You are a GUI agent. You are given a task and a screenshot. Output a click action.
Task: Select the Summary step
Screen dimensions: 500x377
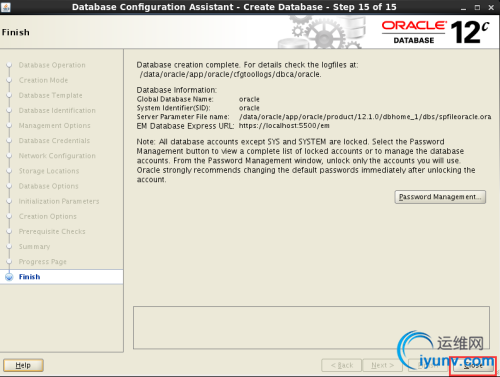[34, 246]
